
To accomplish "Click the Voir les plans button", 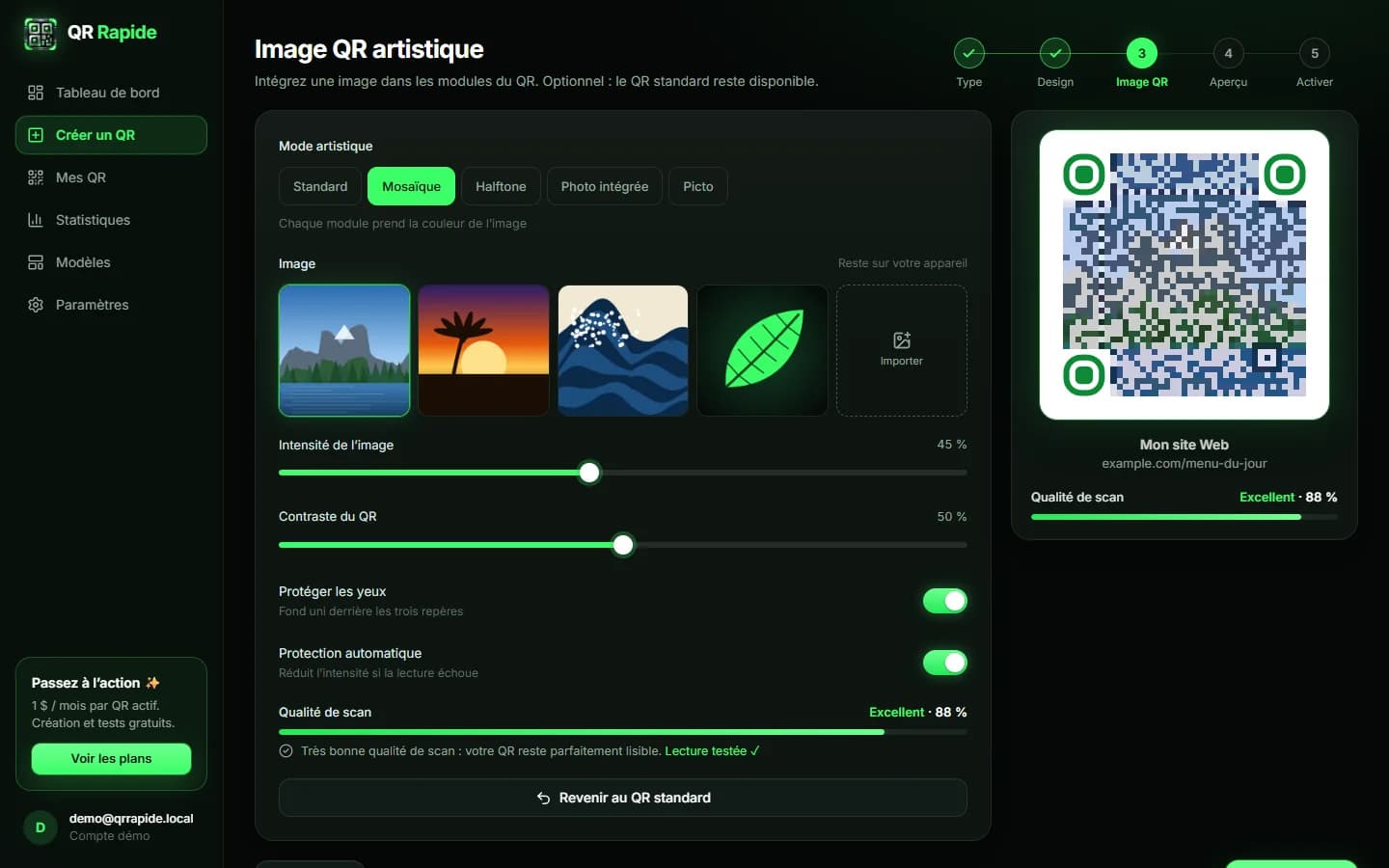I will [x=111, y=759].
